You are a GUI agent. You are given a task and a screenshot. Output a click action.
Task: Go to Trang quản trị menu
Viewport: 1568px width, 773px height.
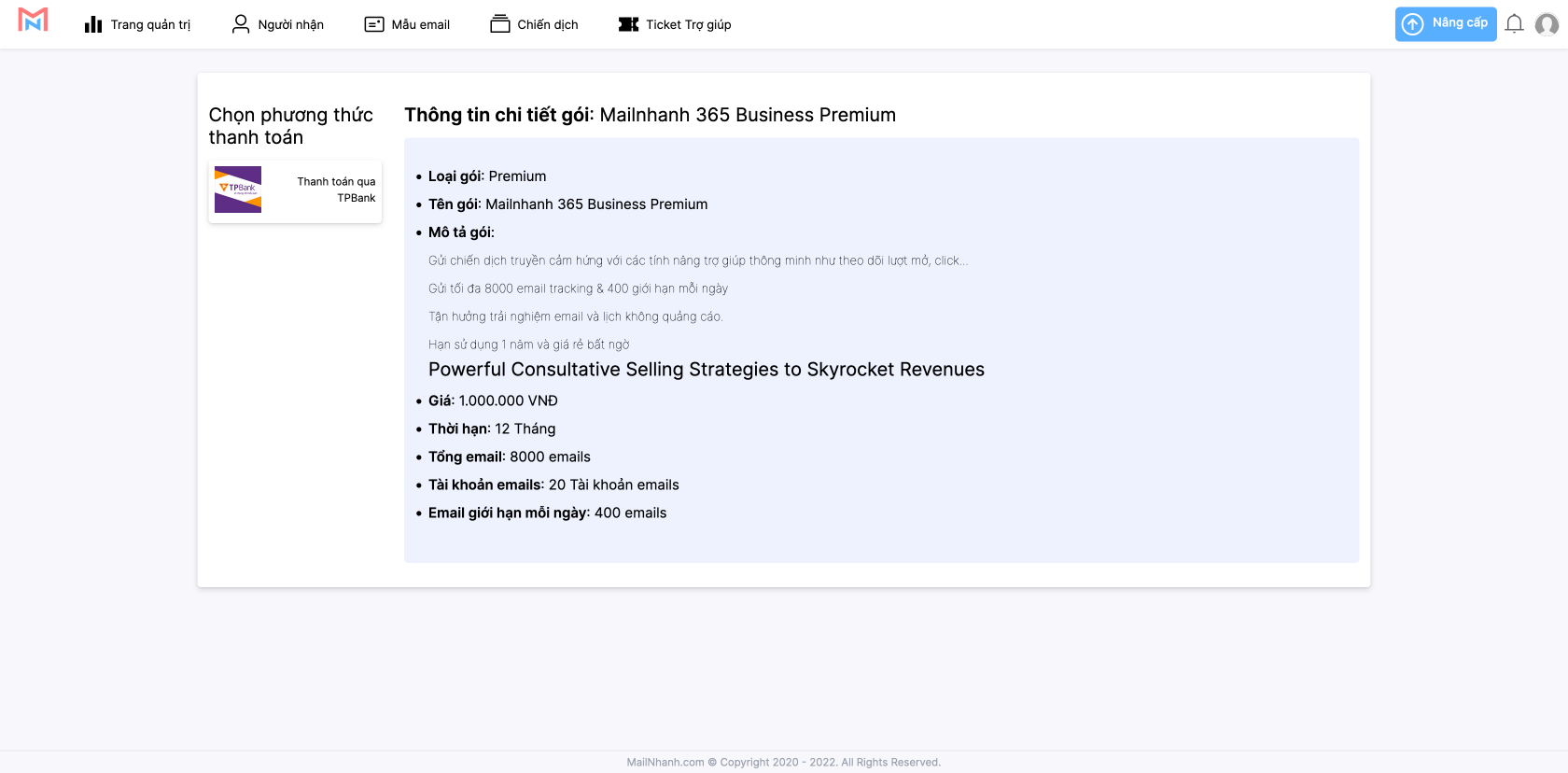(x=150, y=24)
